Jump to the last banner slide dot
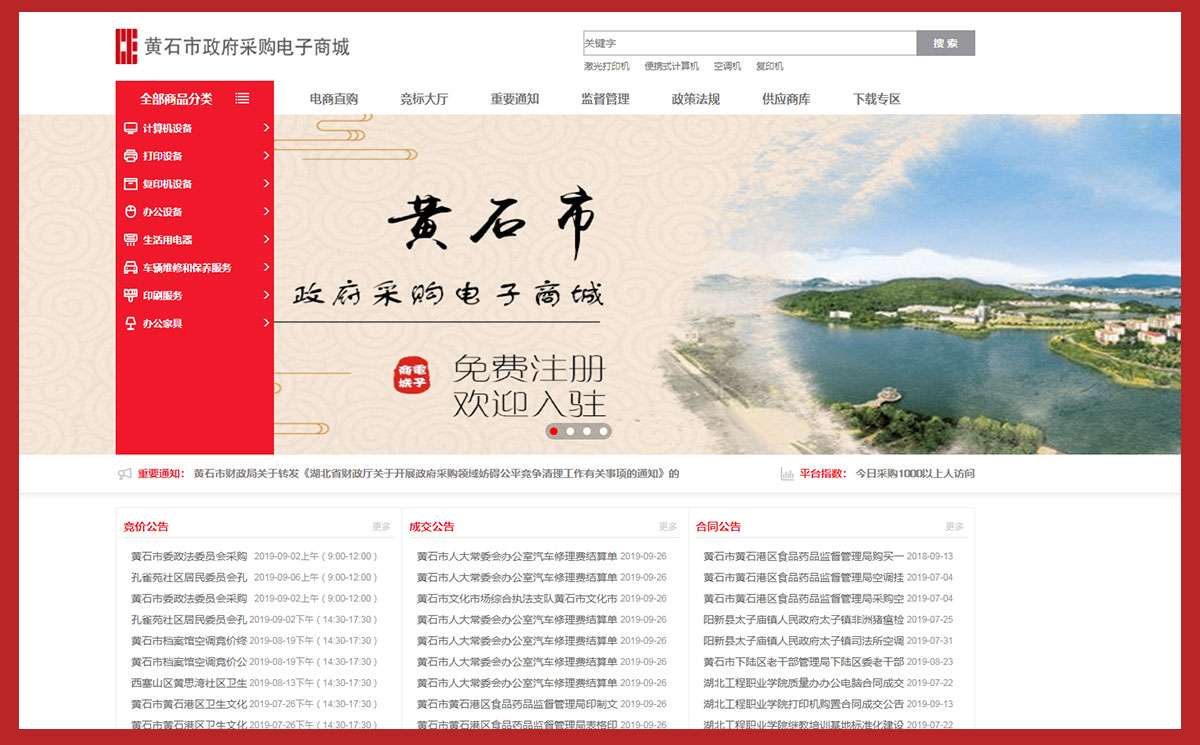The width and height of the screenshot is (1200, 745). click(x=603, y=431)
